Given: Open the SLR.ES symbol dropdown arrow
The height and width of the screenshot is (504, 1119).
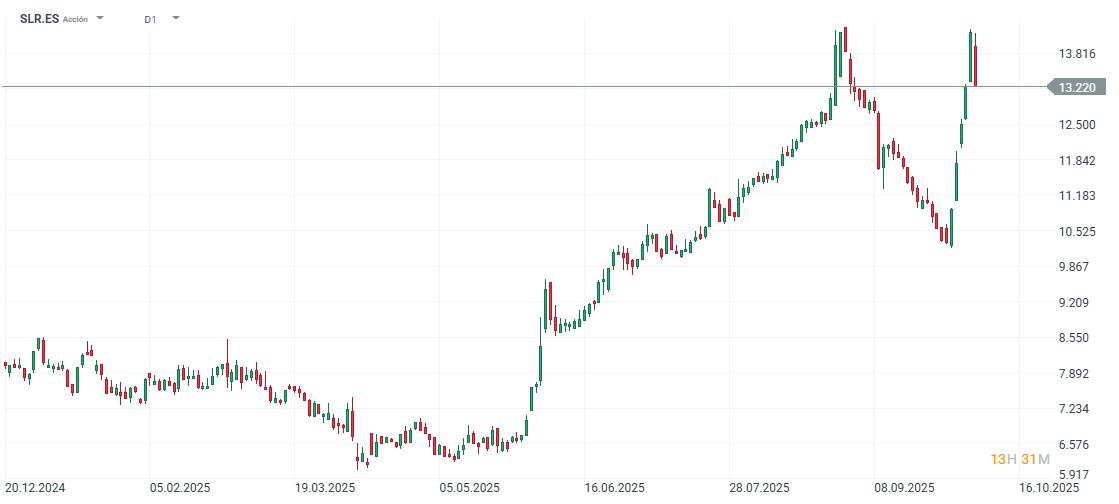Looking at the screenshot, I should pos(100,18).
